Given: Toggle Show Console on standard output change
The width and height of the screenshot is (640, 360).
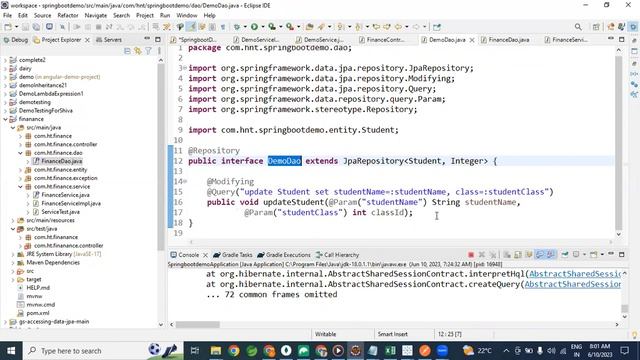Looking at the screenshot, I should point(540,255).
